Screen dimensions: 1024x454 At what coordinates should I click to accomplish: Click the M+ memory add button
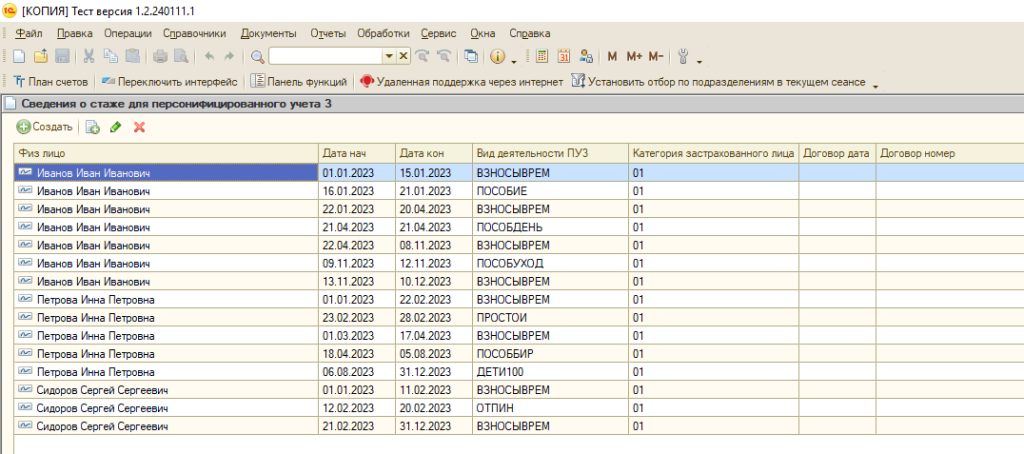tap(634, 57)
